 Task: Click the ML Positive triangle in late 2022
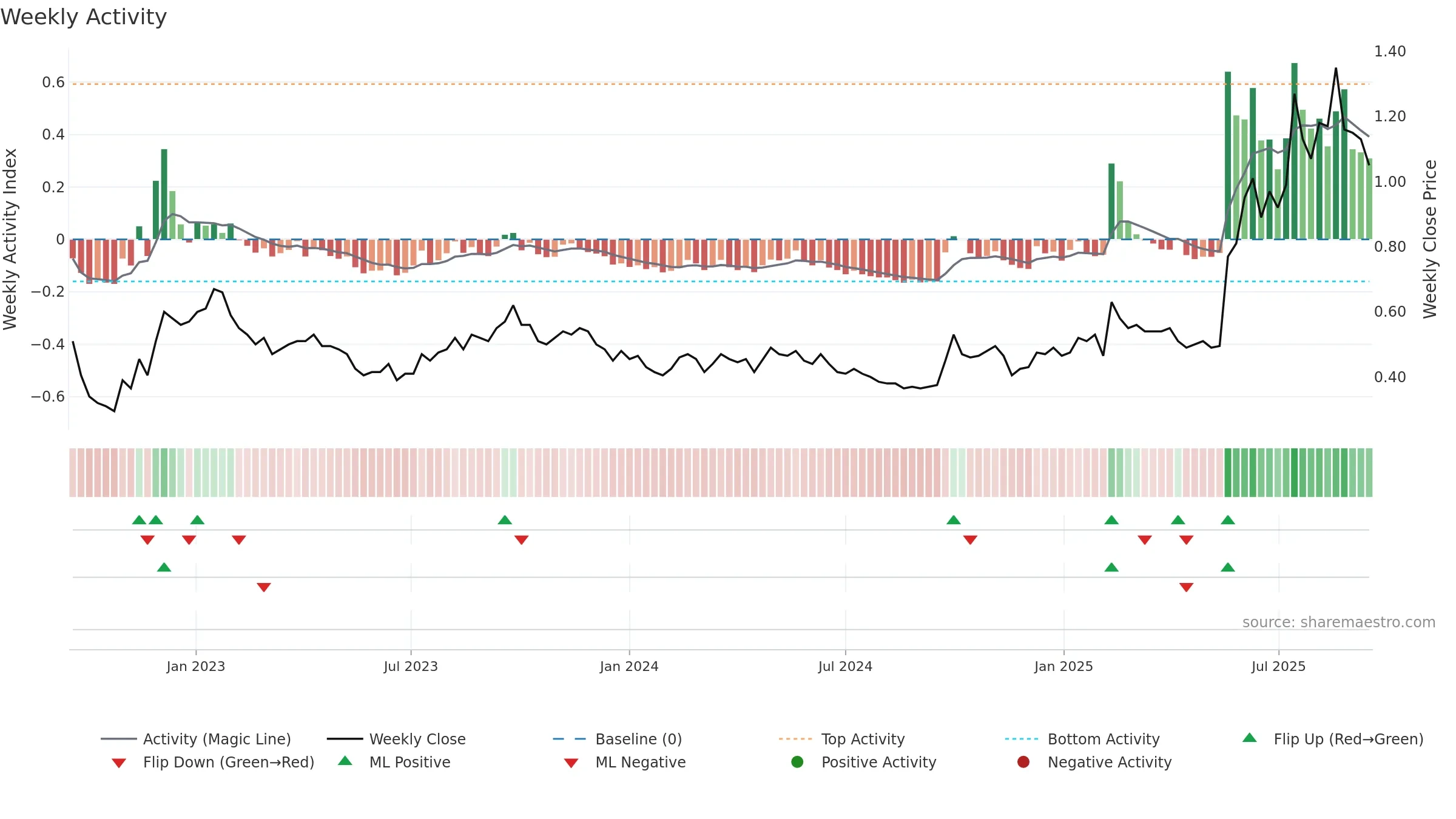pyautogui.click(x=164, y=567)
